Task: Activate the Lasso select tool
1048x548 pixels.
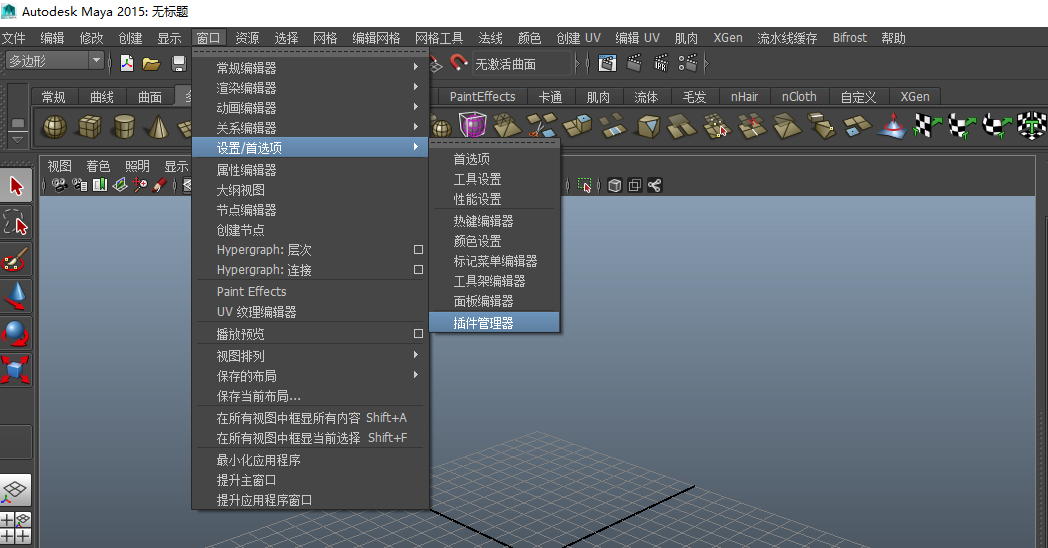Action: (16, 223)
